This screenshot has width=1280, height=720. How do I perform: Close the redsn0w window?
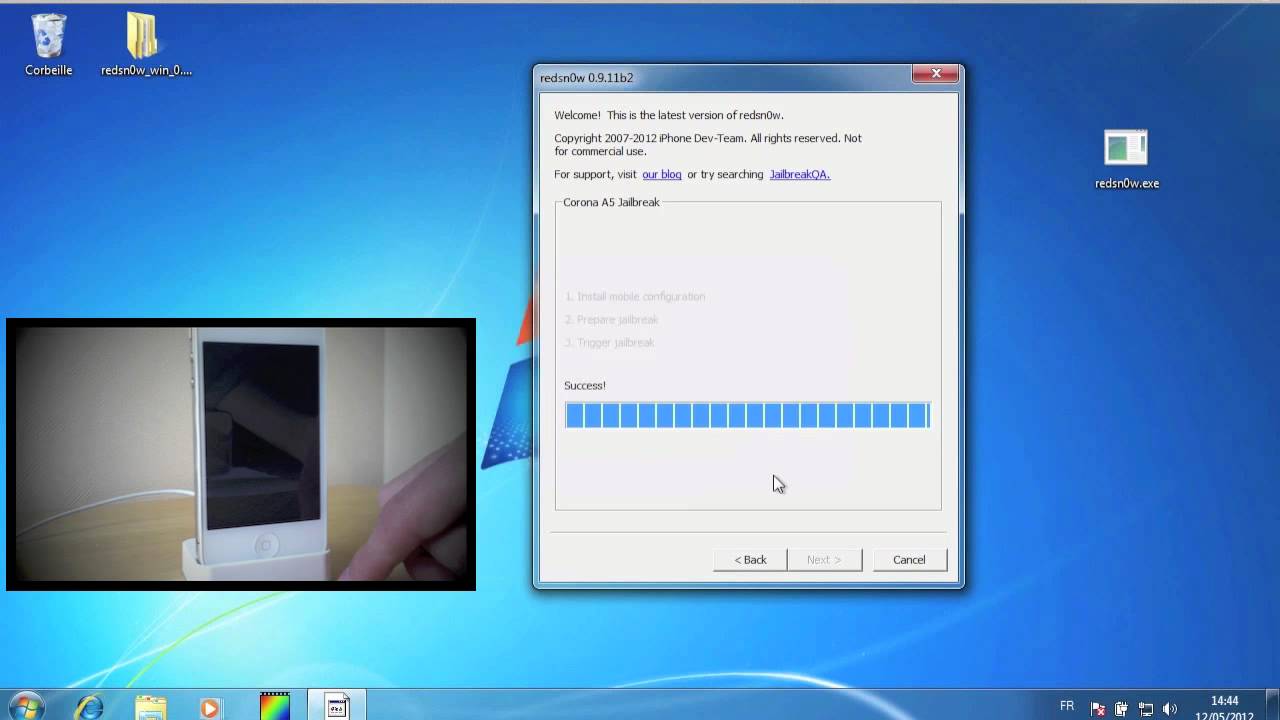[936, 74]
